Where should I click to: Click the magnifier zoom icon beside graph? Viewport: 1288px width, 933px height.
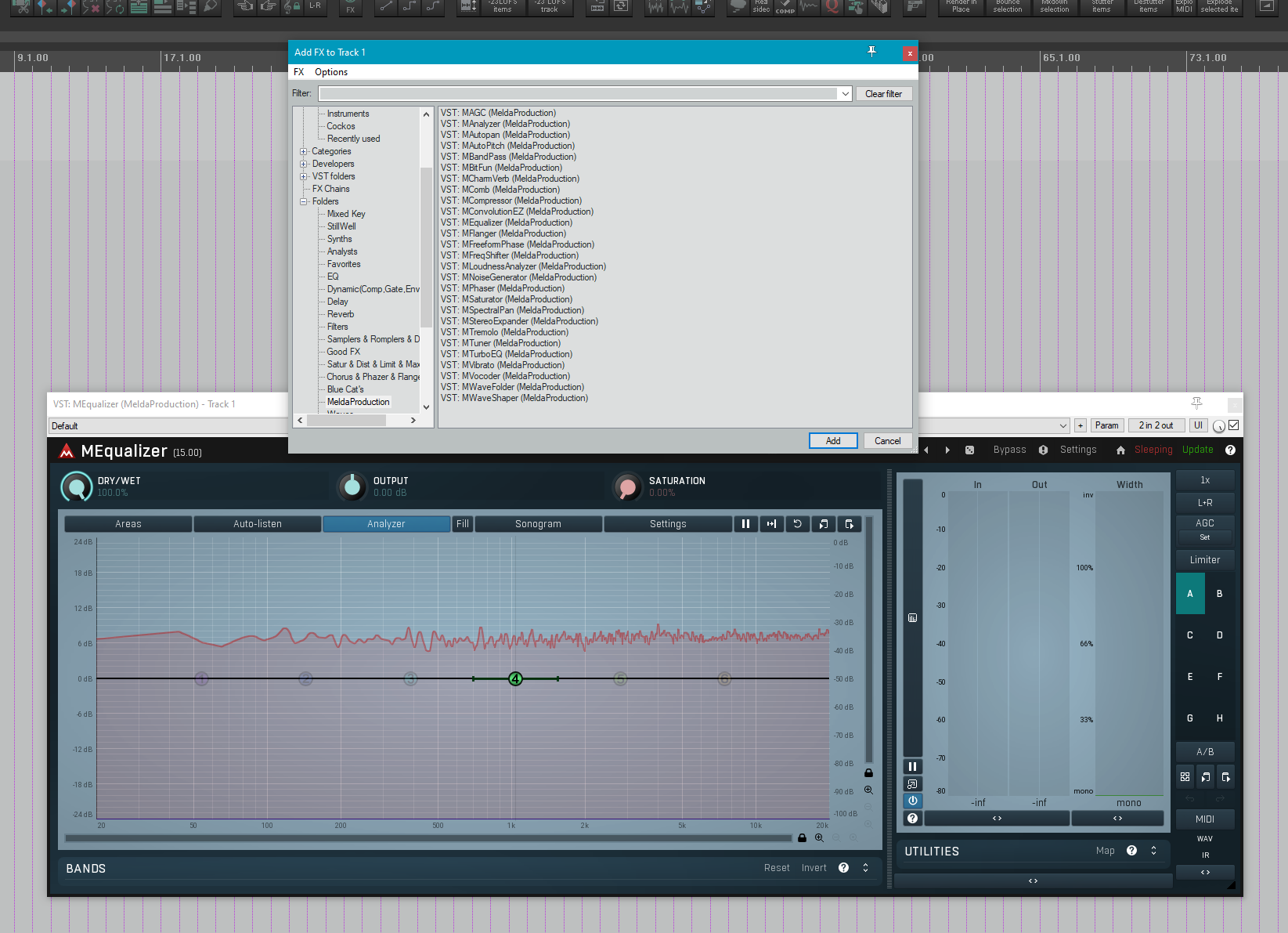[x=868, y=790]
